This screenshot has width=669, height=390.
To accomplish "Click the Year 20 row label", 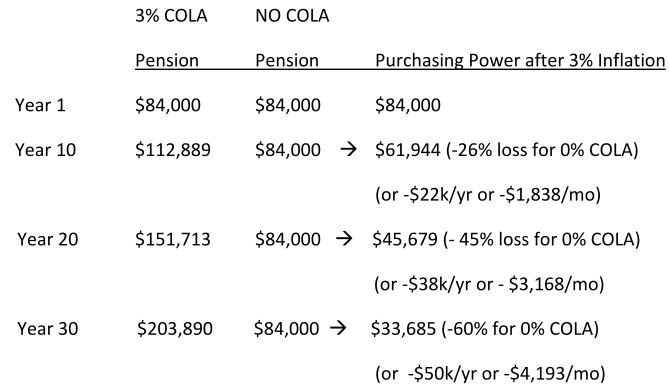I will coord(48,239).
